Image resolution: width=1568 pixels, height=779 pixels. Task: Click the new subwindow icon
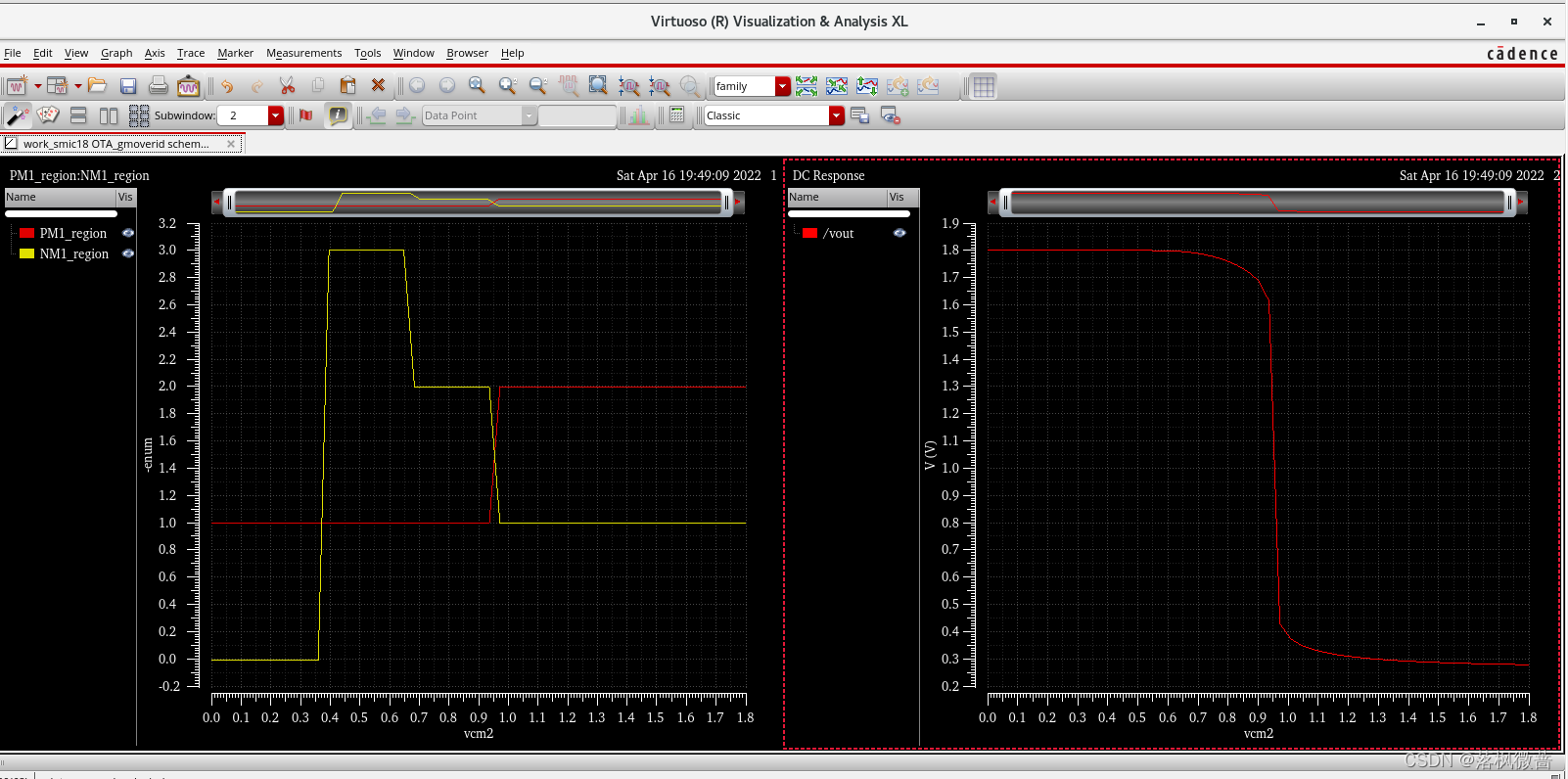[58, 86]
